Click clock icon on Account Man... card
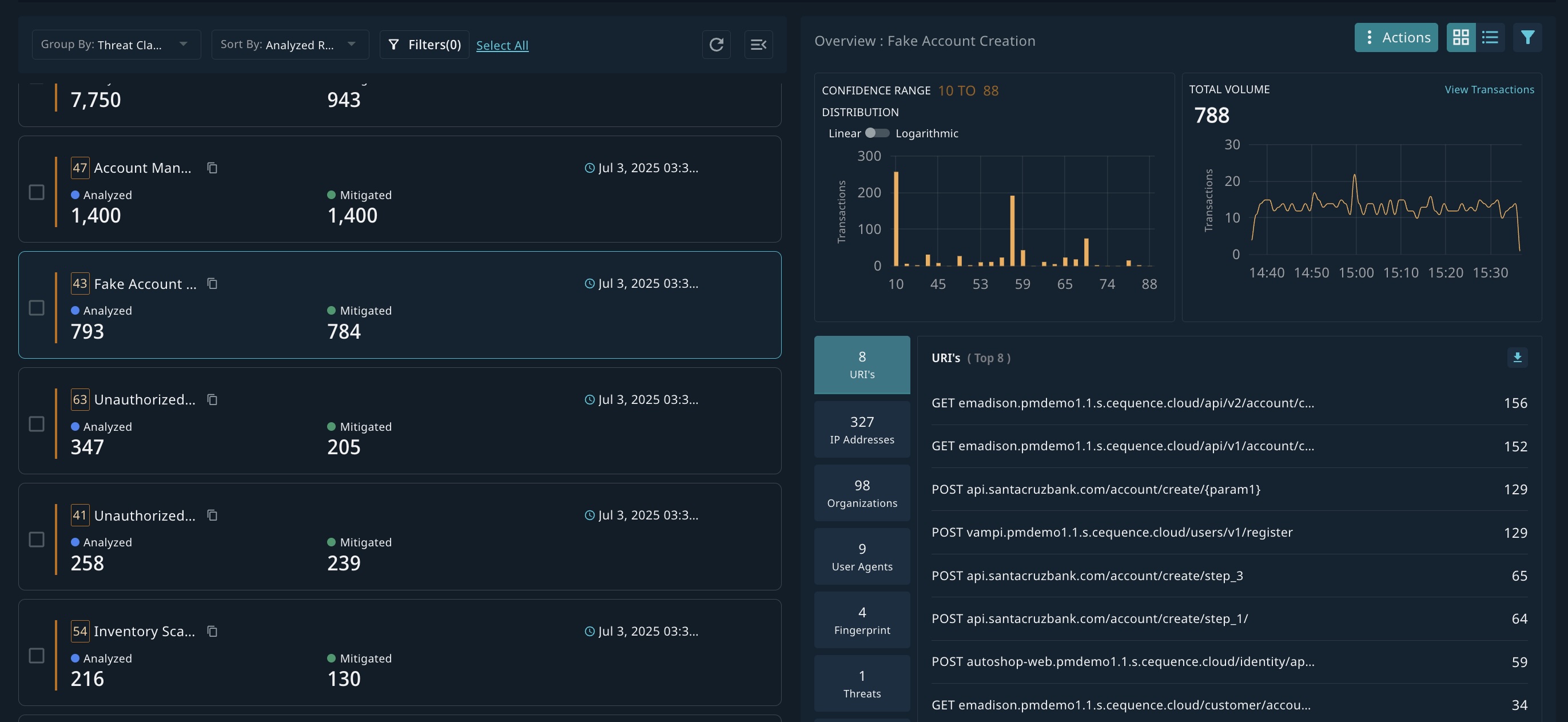The height and width of the screenshot is (722, 1568). 589,168
